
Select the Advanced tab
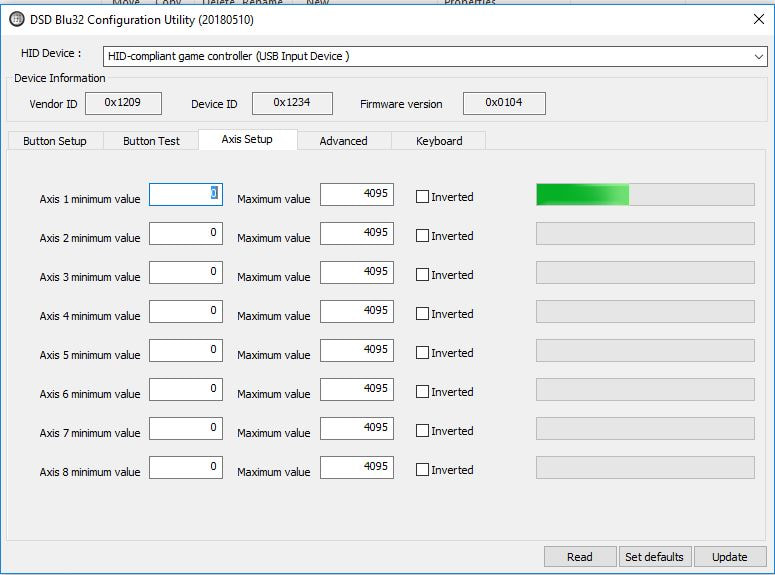click(x=343, y=141)
